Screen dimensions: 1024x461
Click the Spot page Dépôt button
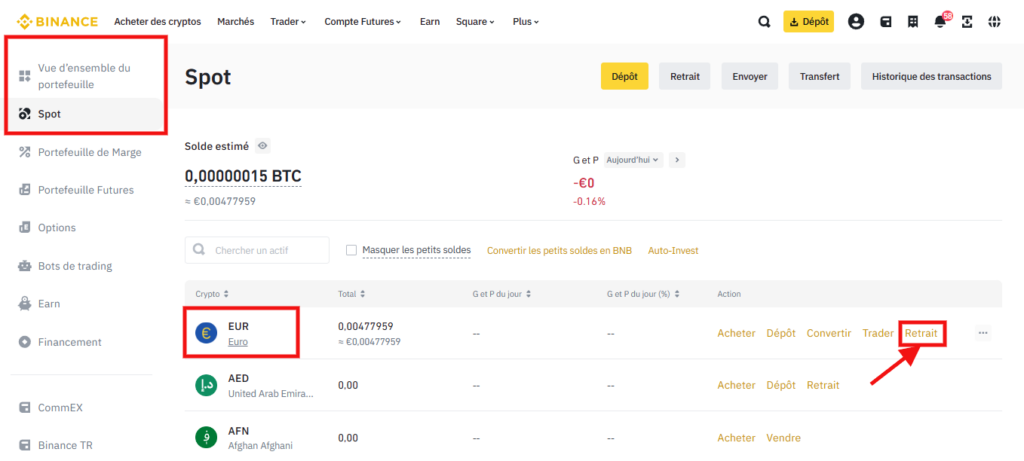click(624, 76)
